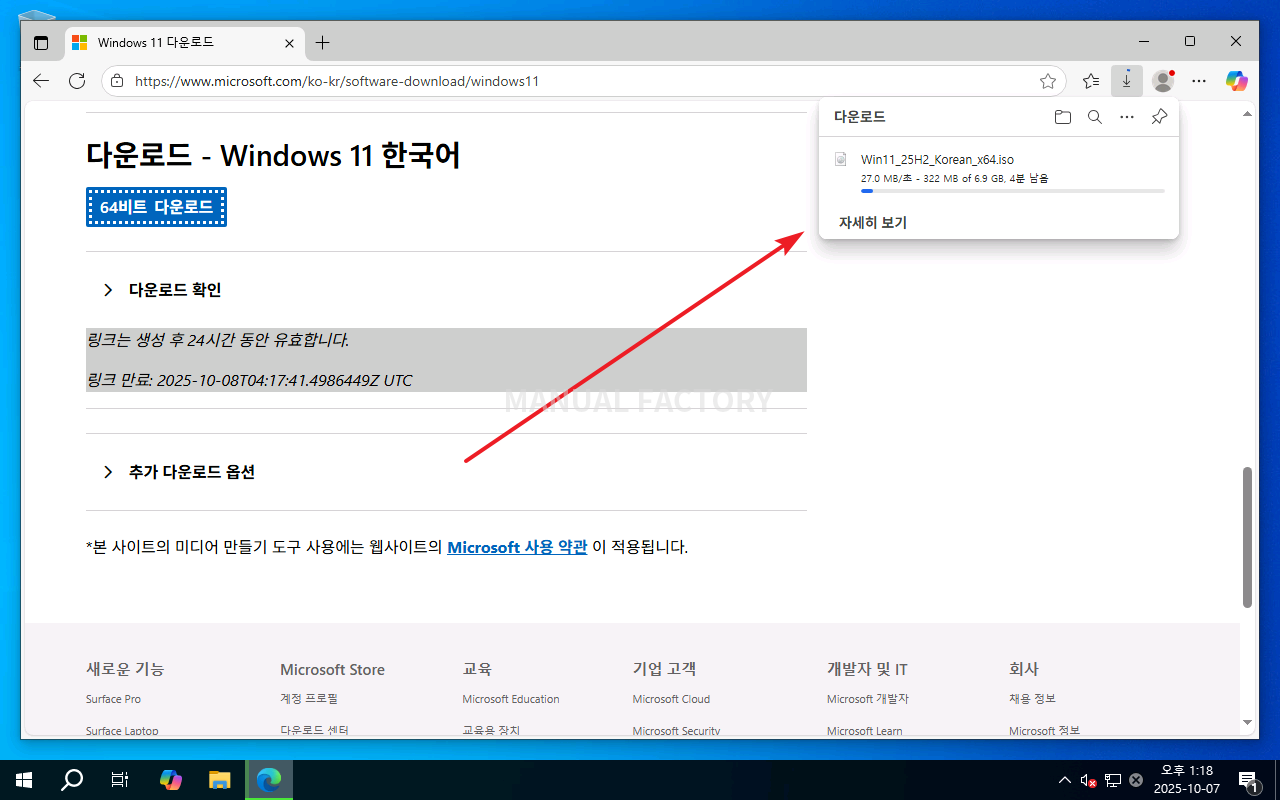
Task: Click the ISO download progress bar
Action: pyautogui.click(x=1012, y=190)
